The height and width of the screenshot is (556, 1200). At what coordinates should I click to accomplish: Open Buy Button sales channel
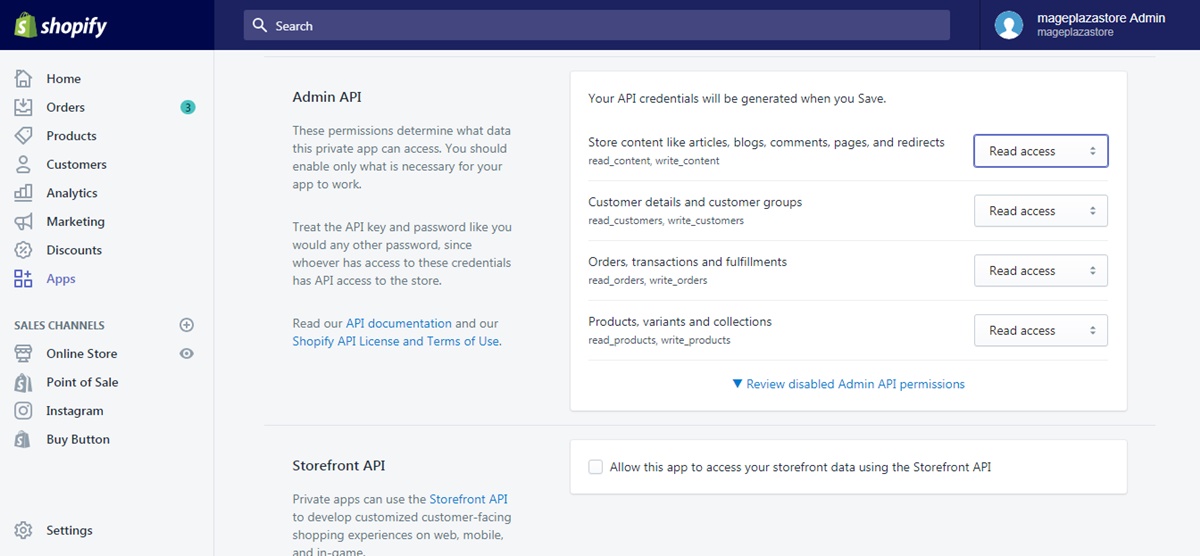(78, 439)
